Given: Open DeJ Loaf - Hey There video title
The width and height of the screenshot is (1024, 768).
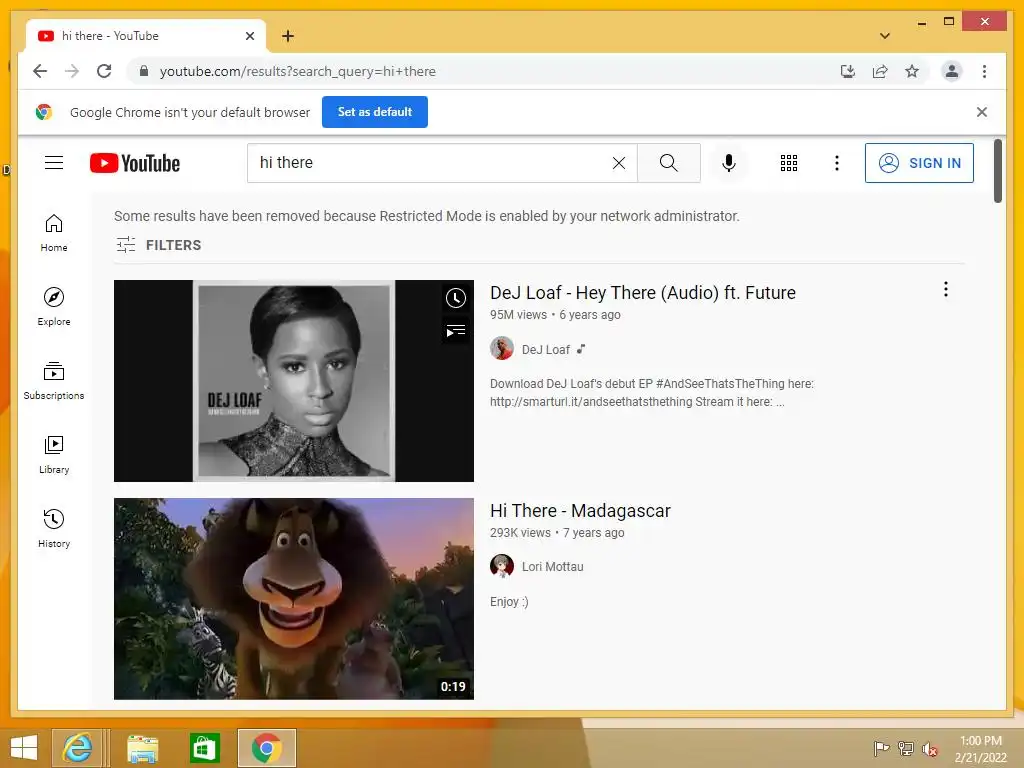Looking at the screenshot, I should tap(643, 293).
